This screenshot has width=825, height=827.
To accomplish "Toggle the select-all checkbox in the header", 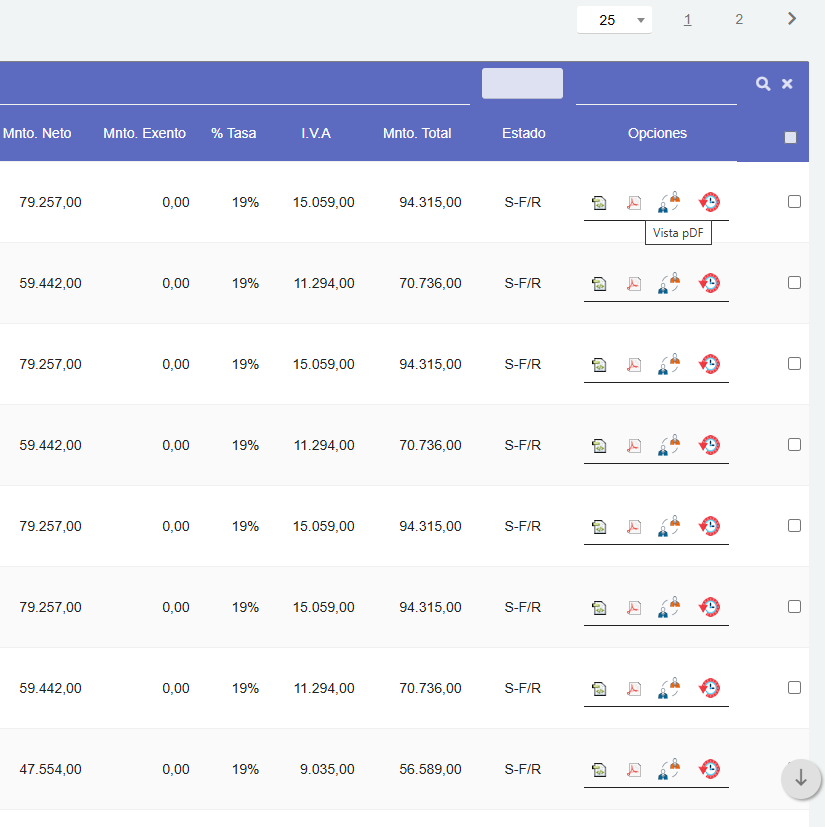I will click(x=790, y=138).
